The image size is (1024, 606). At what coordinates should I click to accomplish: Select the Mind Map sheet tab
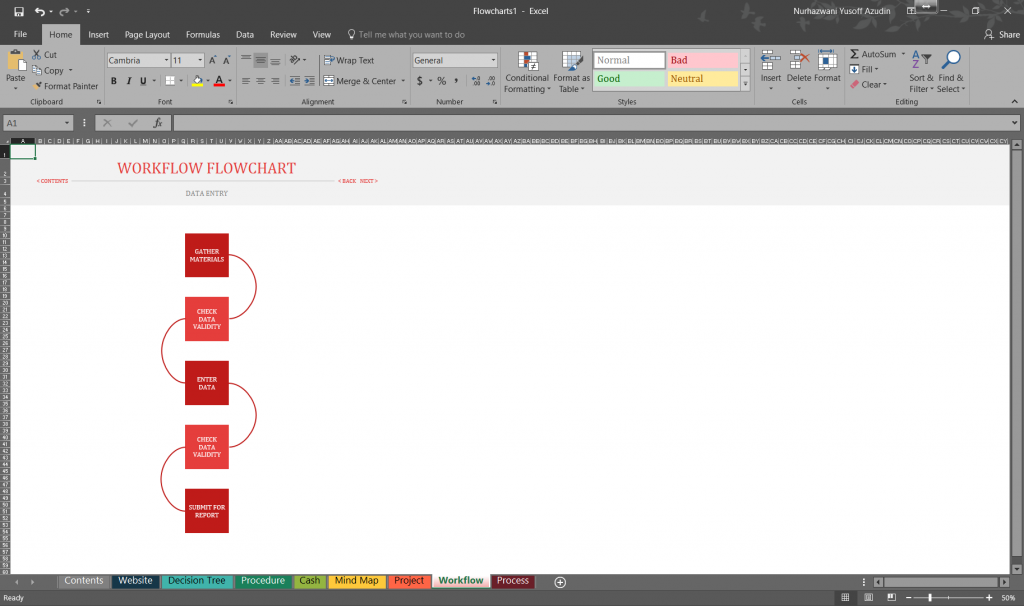[x=356, y=580]
